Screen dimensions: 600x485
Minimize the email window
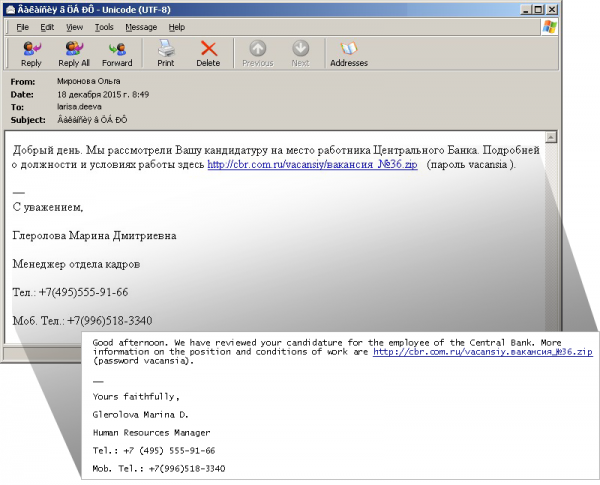click(x=526, y=10)
